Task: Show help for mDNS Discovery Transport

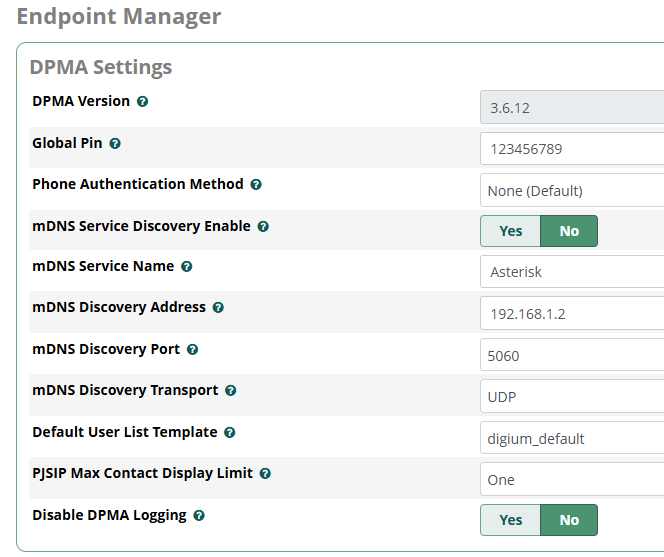Action: pyautogui.click(x=231, y=391)
